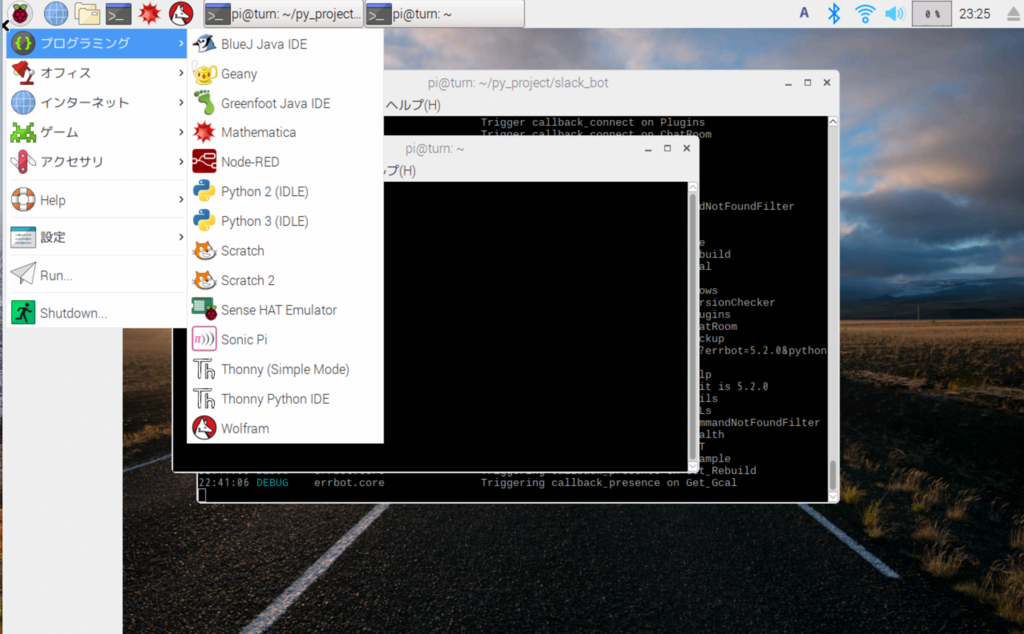Click the scroll-down arrow in slack_bot terminal
The image size is (1024, 634).
833,497
